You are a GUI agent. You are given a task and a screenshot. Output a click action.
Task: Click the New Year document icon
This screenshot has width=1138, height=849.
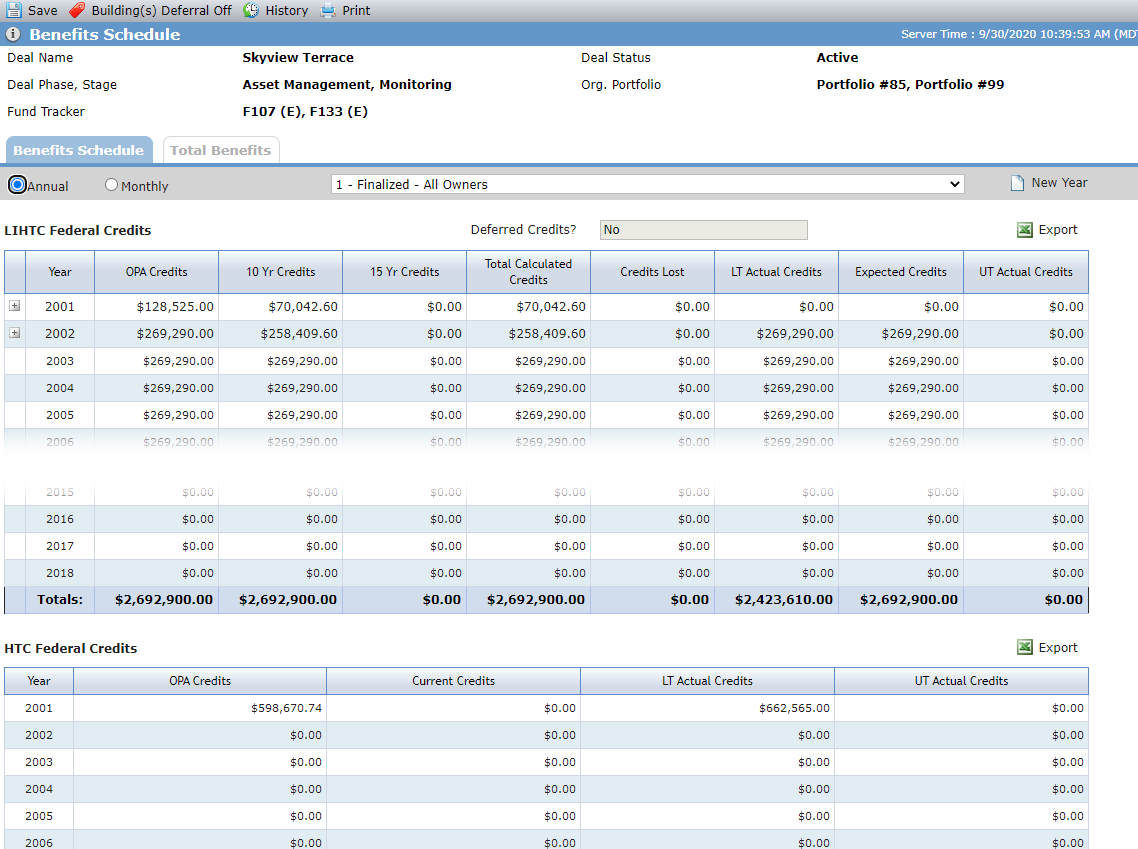(x=1018, y=183)
